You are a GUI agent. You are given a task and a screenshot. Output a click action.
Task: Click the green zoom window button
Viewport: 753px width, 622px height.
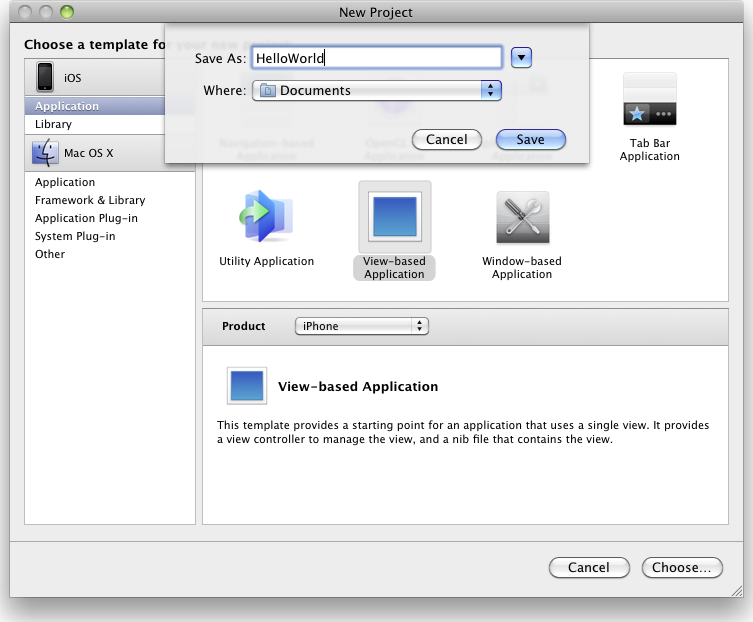(67, 12)
